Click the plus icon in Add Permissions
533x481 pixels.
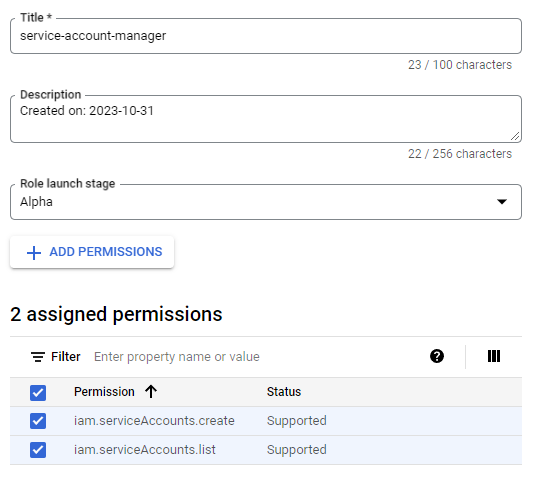(34, 253)
